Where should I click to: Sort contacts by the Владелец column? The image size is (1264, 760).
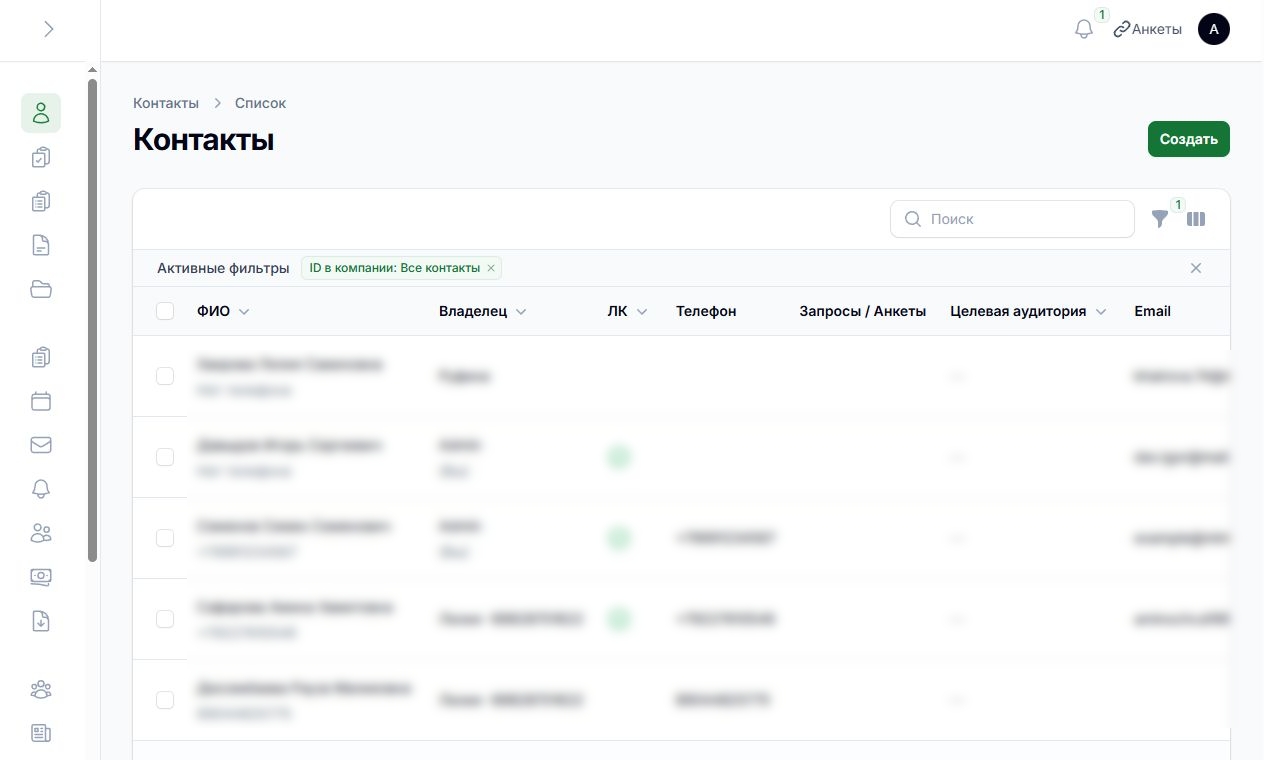(482, 311)
